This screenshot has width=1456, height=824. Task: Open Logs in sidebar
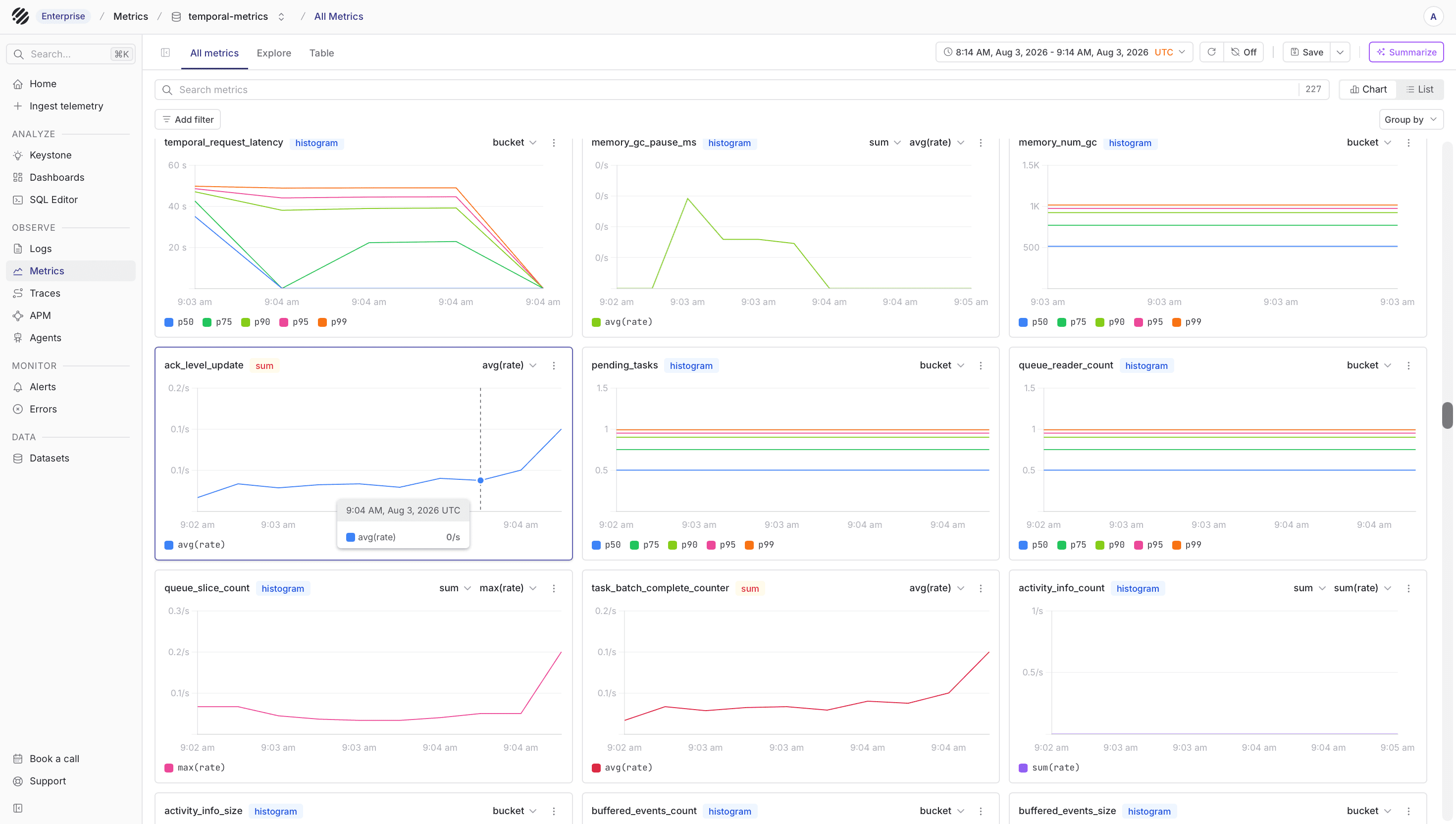71,249
